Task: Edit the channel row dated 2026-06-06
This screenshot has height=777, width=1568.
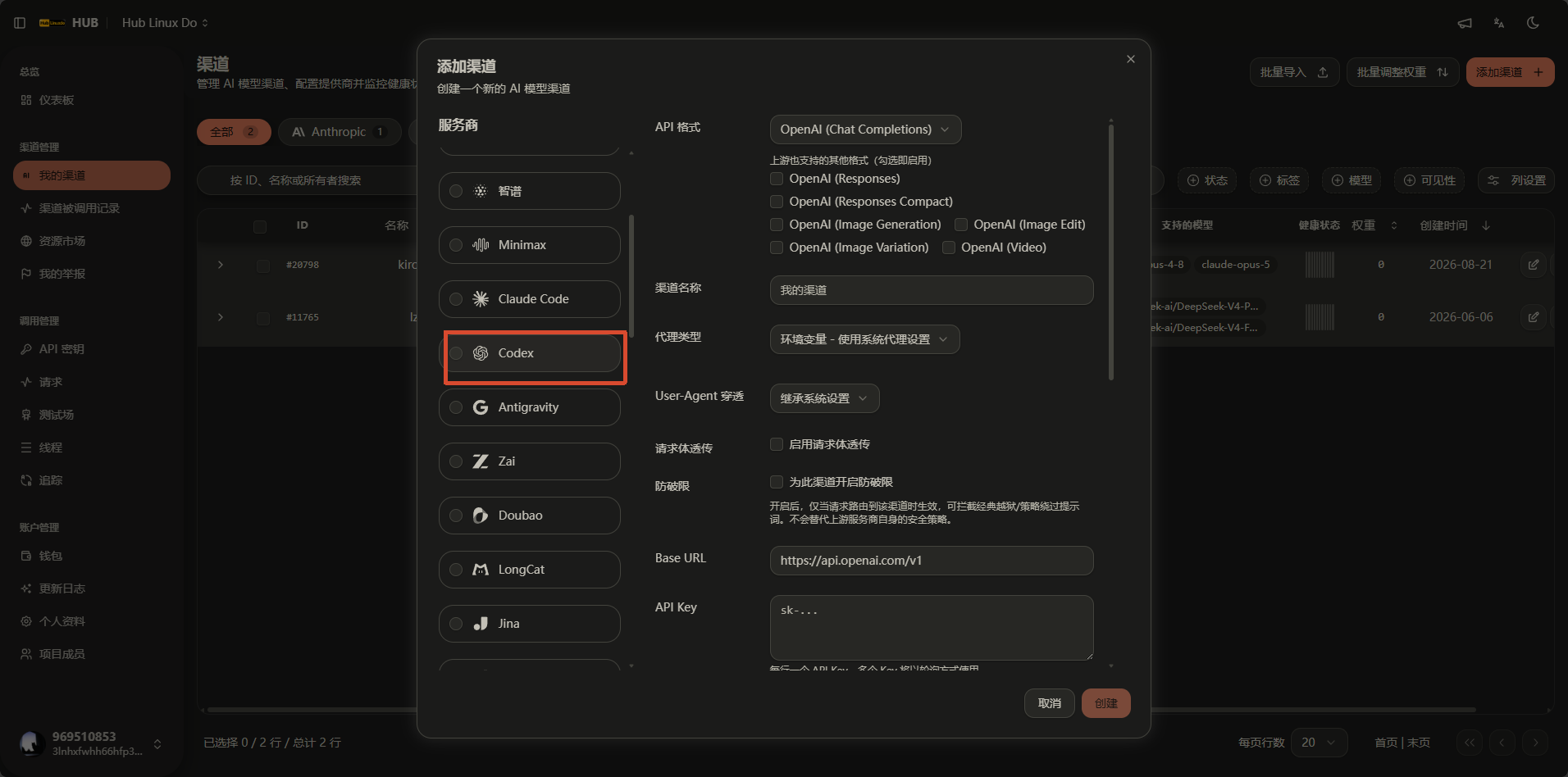Action: pos(1534,317)
